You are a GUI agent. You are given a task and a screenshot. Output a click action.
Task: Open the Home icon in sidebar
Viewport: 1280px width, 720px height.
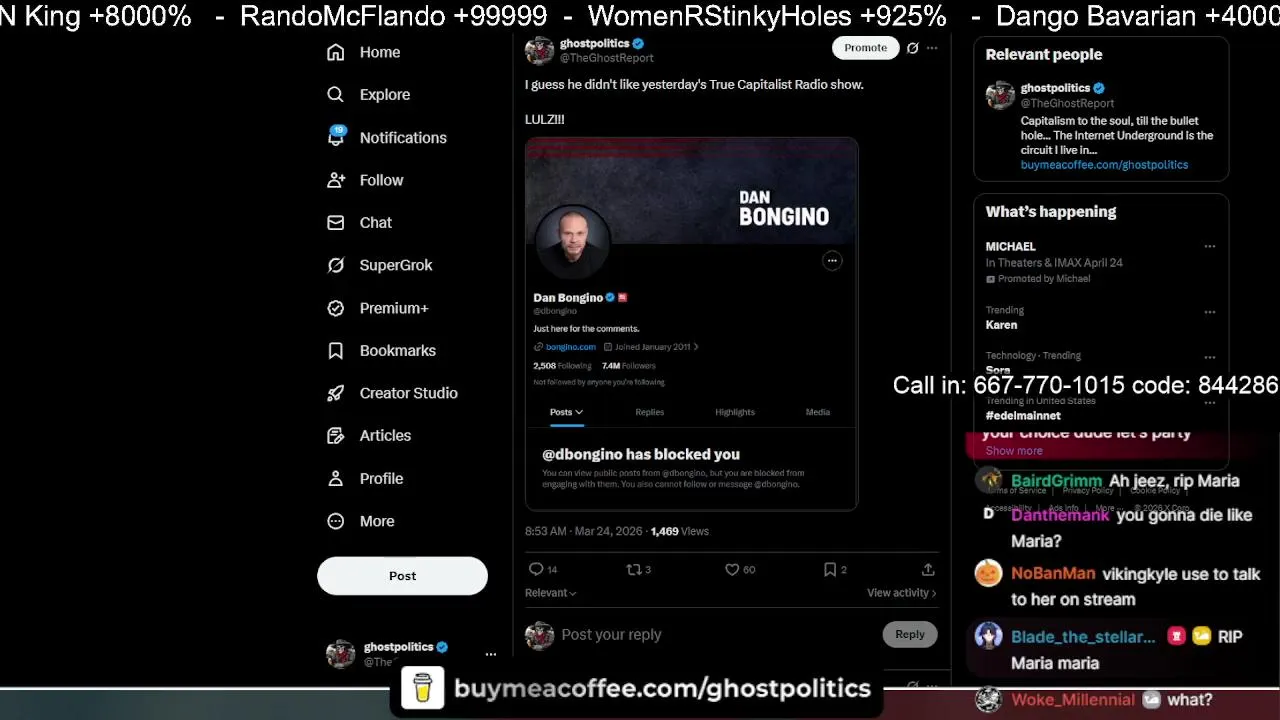click(336, 52)
